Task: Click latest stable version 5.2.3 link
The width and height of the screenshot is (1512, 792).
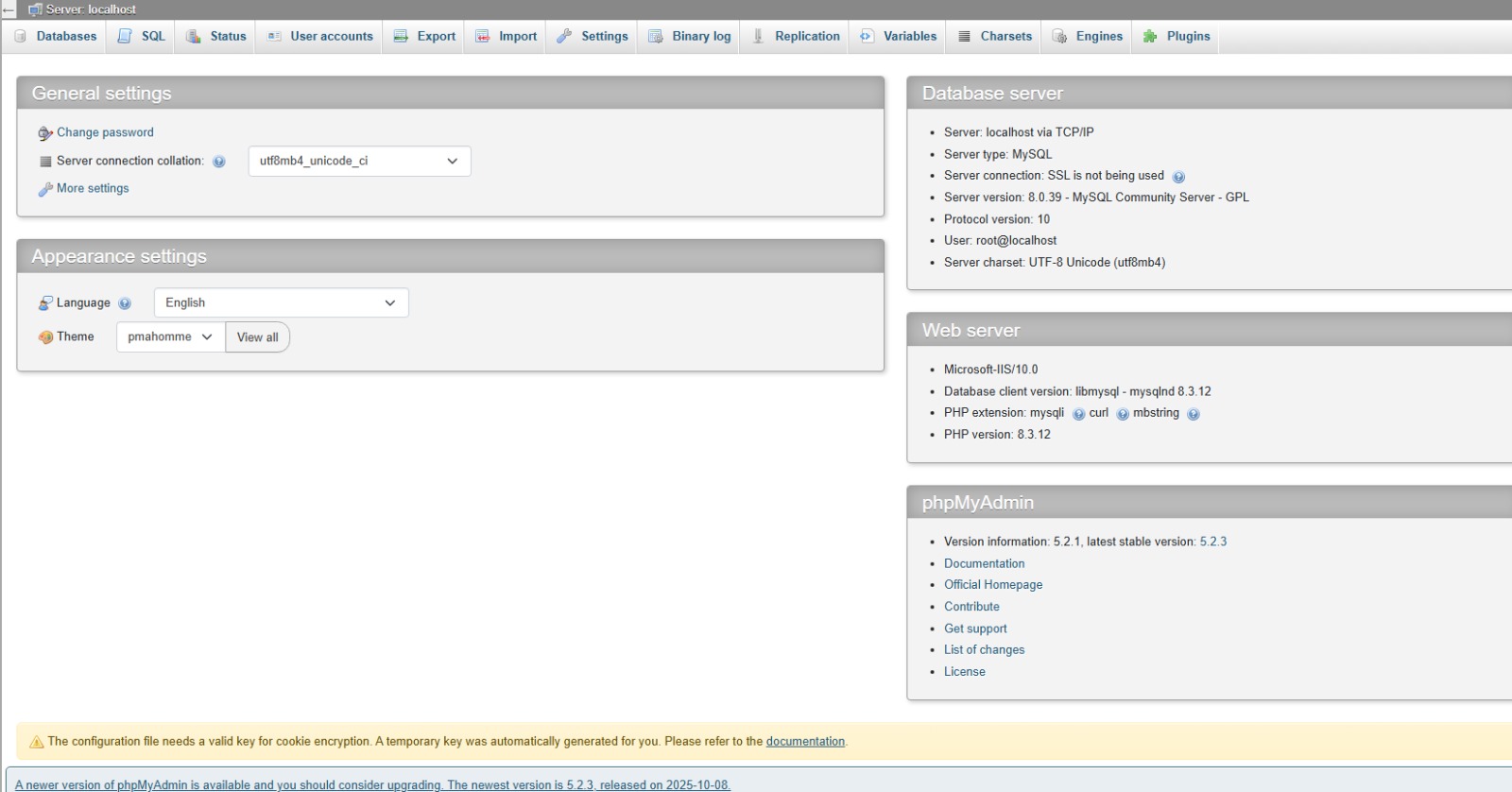Action: tap(1213, 542)
